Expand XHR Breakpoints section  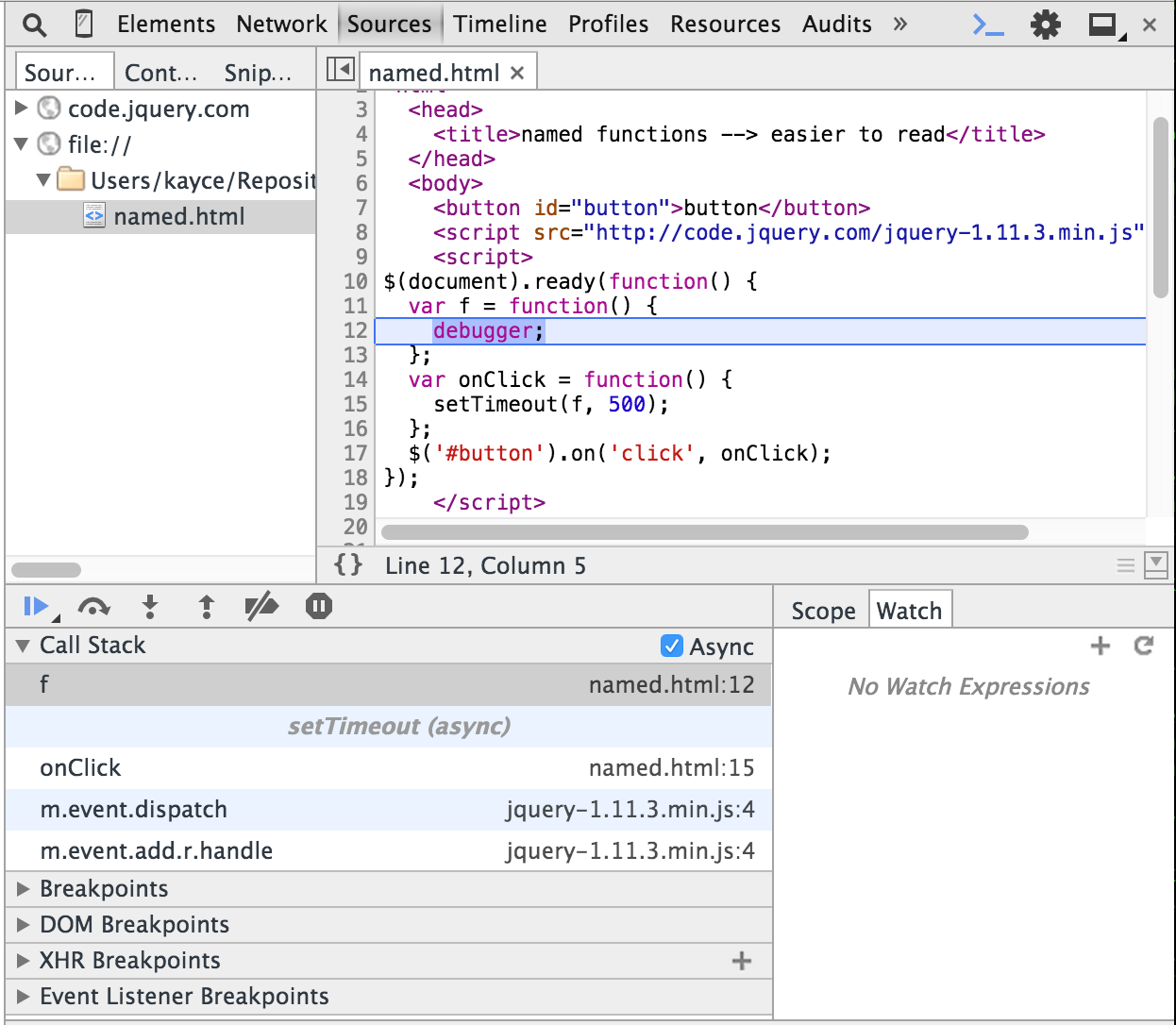(x=24, y=961)
